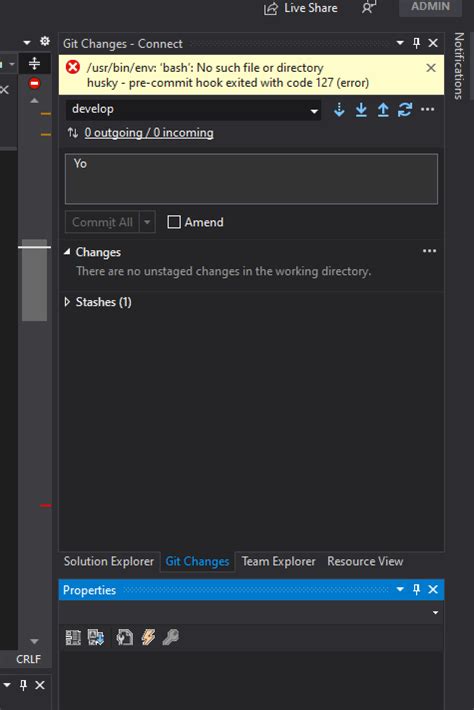Click the Events lightning bolt icon in Properties
Screen dimensions: 474x710
pos(148,637)
